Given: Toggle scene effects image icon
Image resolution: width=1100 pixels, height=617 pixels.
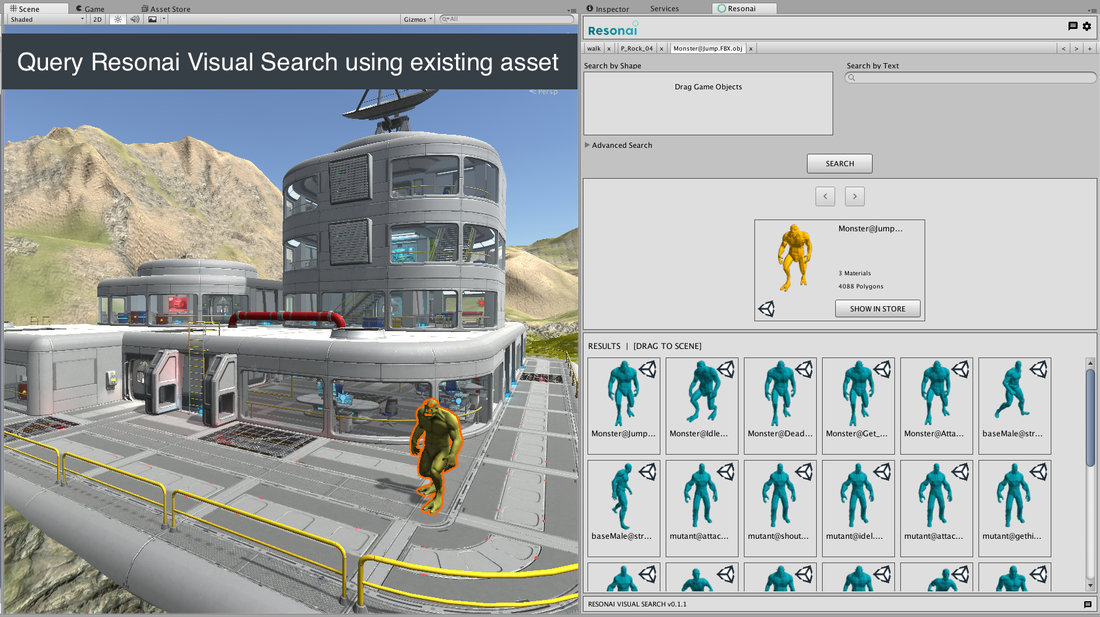Looking at the screenshot, I should [152, 19].
